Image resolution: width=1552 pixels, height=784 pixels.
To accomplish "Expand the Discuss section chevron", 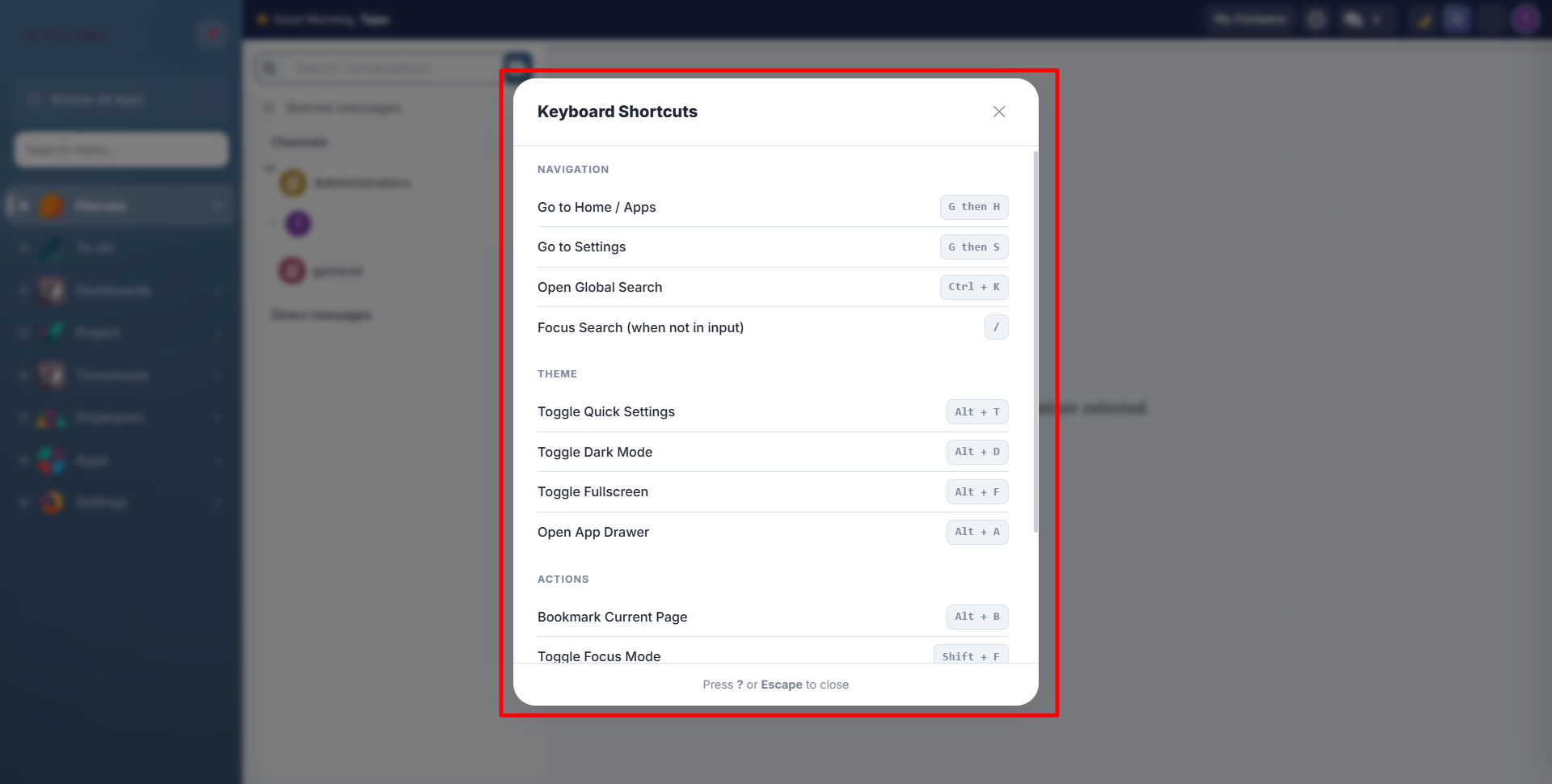I will click(x=219, y=204).
